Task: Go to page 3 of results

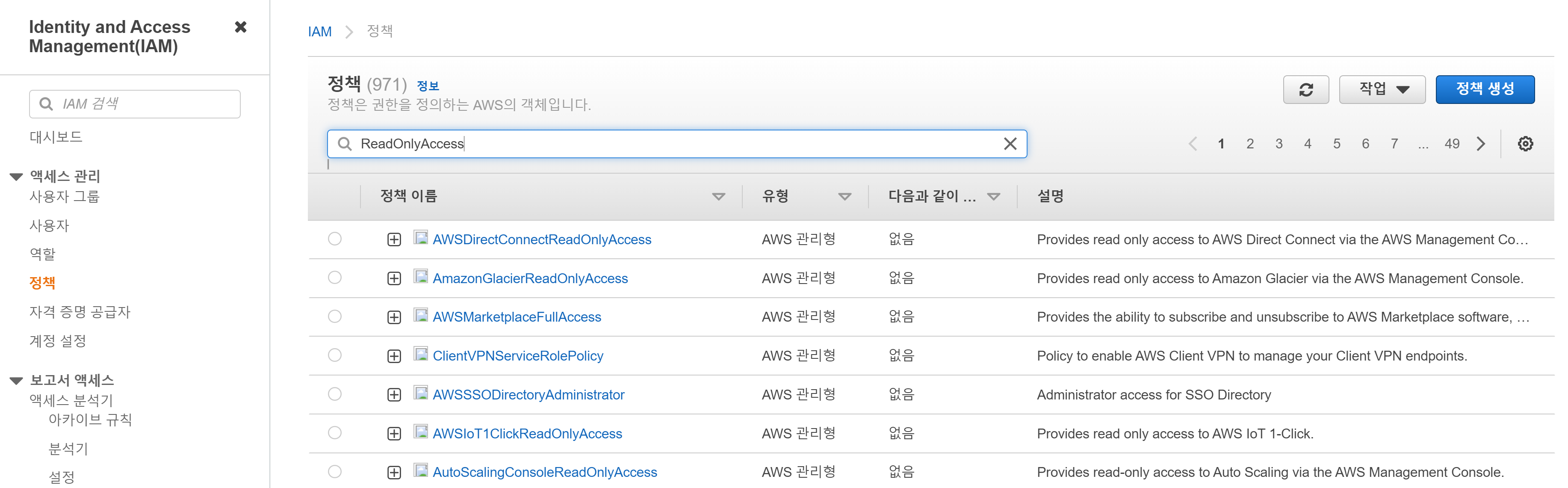Action: (x=1278, y=144)
